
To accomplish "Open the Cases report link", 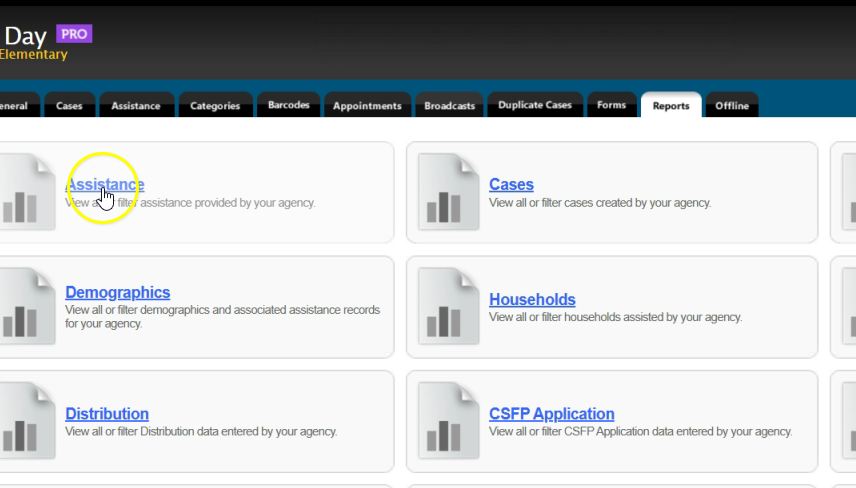I will [511, 185].
